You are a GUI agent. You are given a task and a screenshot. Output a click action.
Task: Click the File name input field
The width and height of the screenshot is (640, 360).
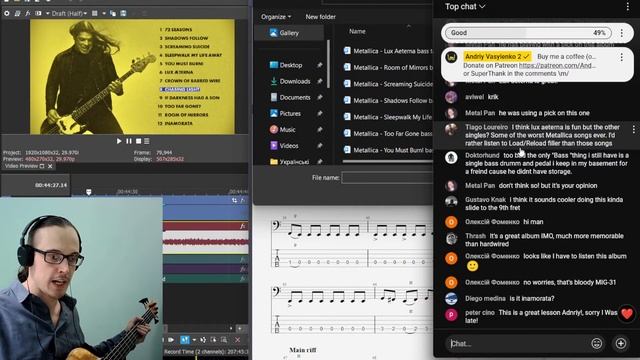(x=387, y=178)
